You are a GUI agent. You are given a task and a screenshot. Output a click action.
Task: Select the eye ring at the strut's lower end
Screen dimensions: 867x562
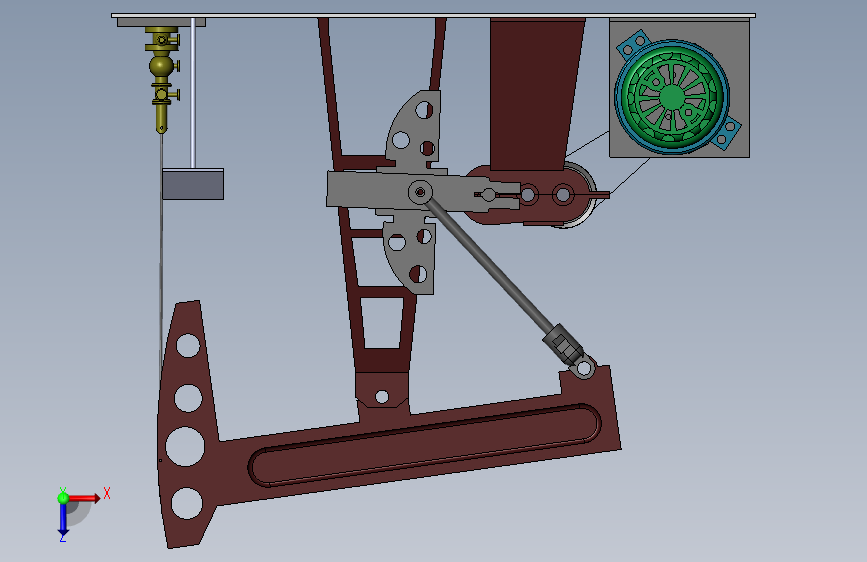coord(584,368)
